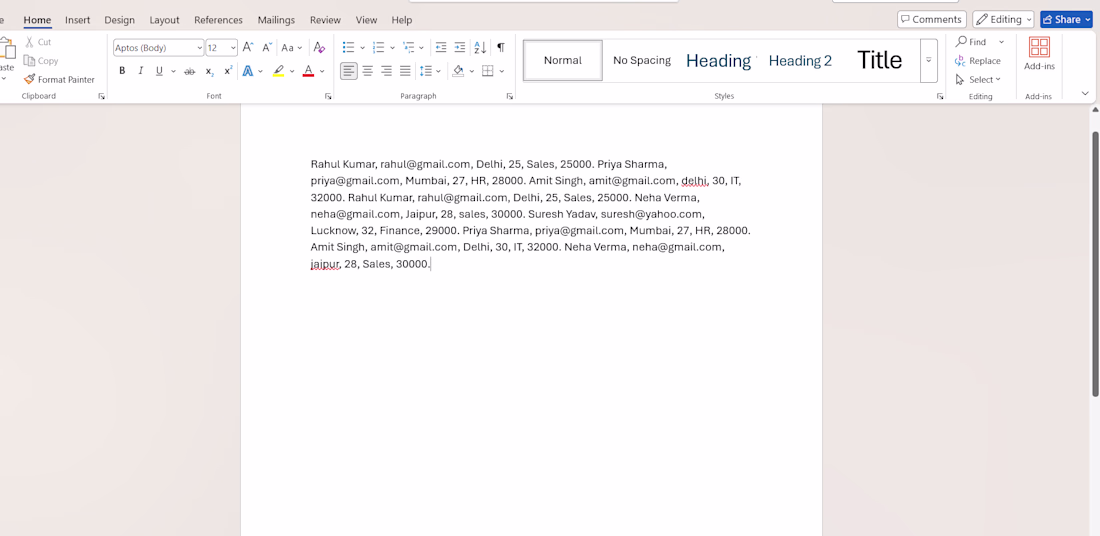
Task: Toggle show paragraph marks pilcrow
Action: point(501,48)
